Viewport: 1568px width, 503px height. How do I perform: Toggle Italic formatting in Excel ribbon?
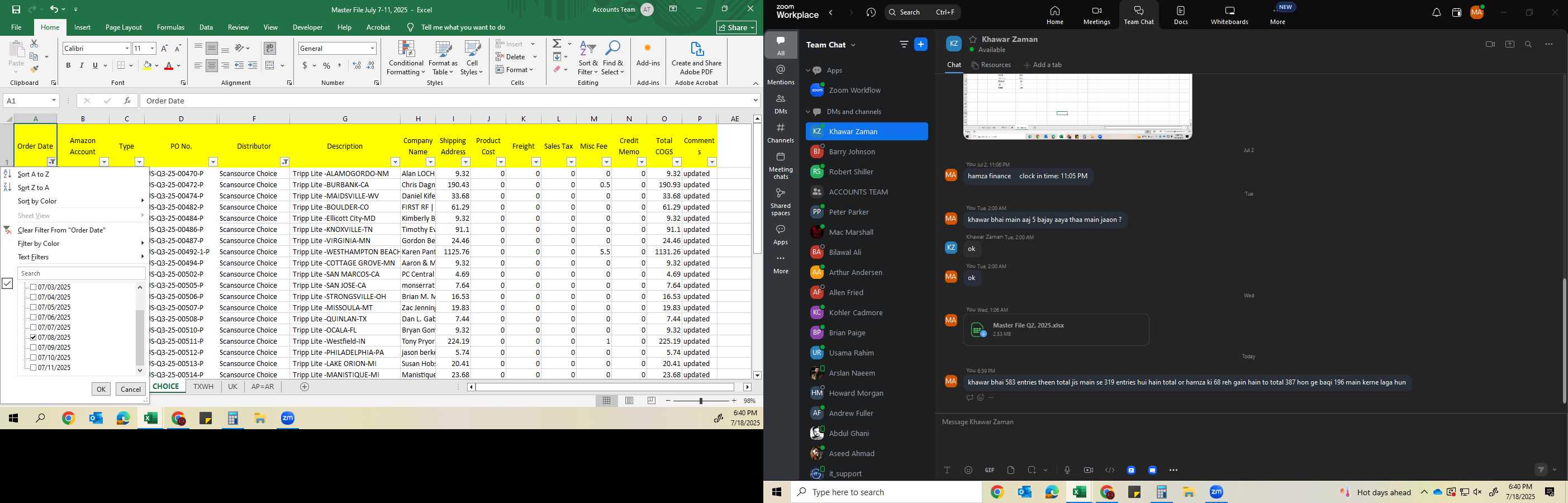point(82,66)
